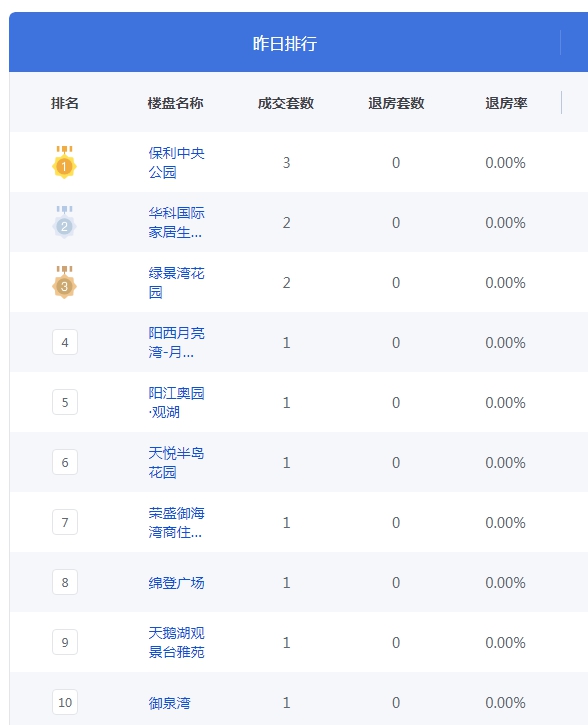Click 退房套数 value 0 for 天鹅湖观景台雅苑

[x=396, y=643]
